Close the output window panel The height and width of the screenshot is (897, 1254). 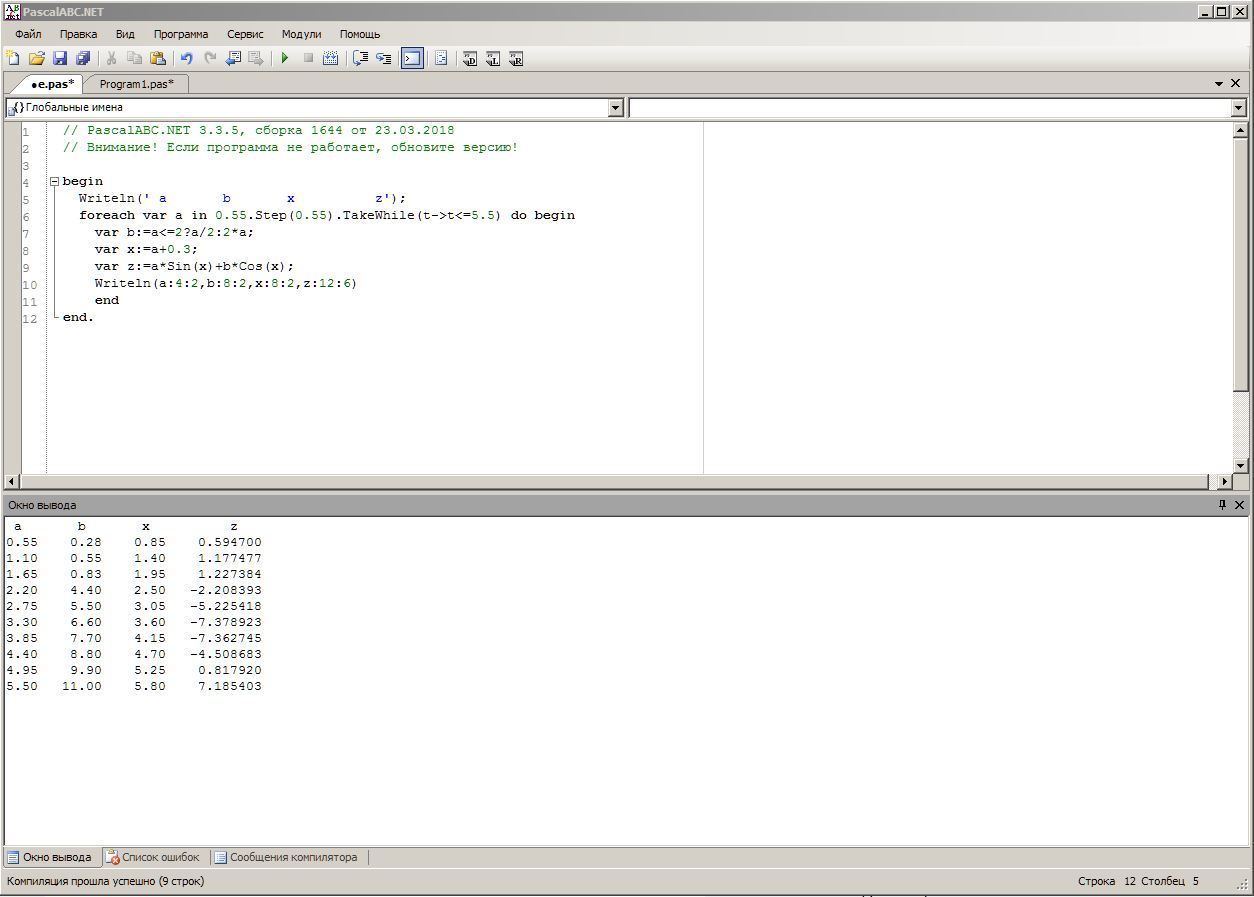coord(1239,505)
